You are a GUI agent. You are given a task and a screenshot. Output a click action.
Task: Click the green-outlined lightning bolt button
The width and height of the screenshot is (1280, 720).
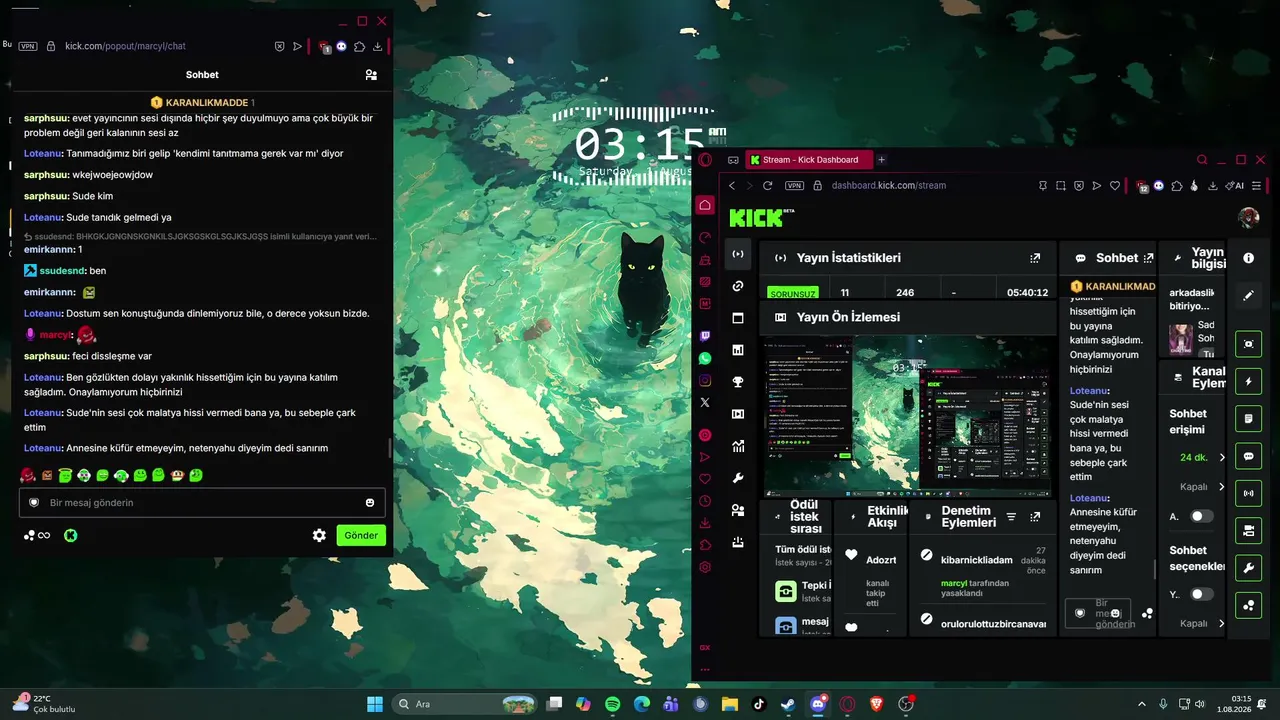click(x=1248, y=381)
